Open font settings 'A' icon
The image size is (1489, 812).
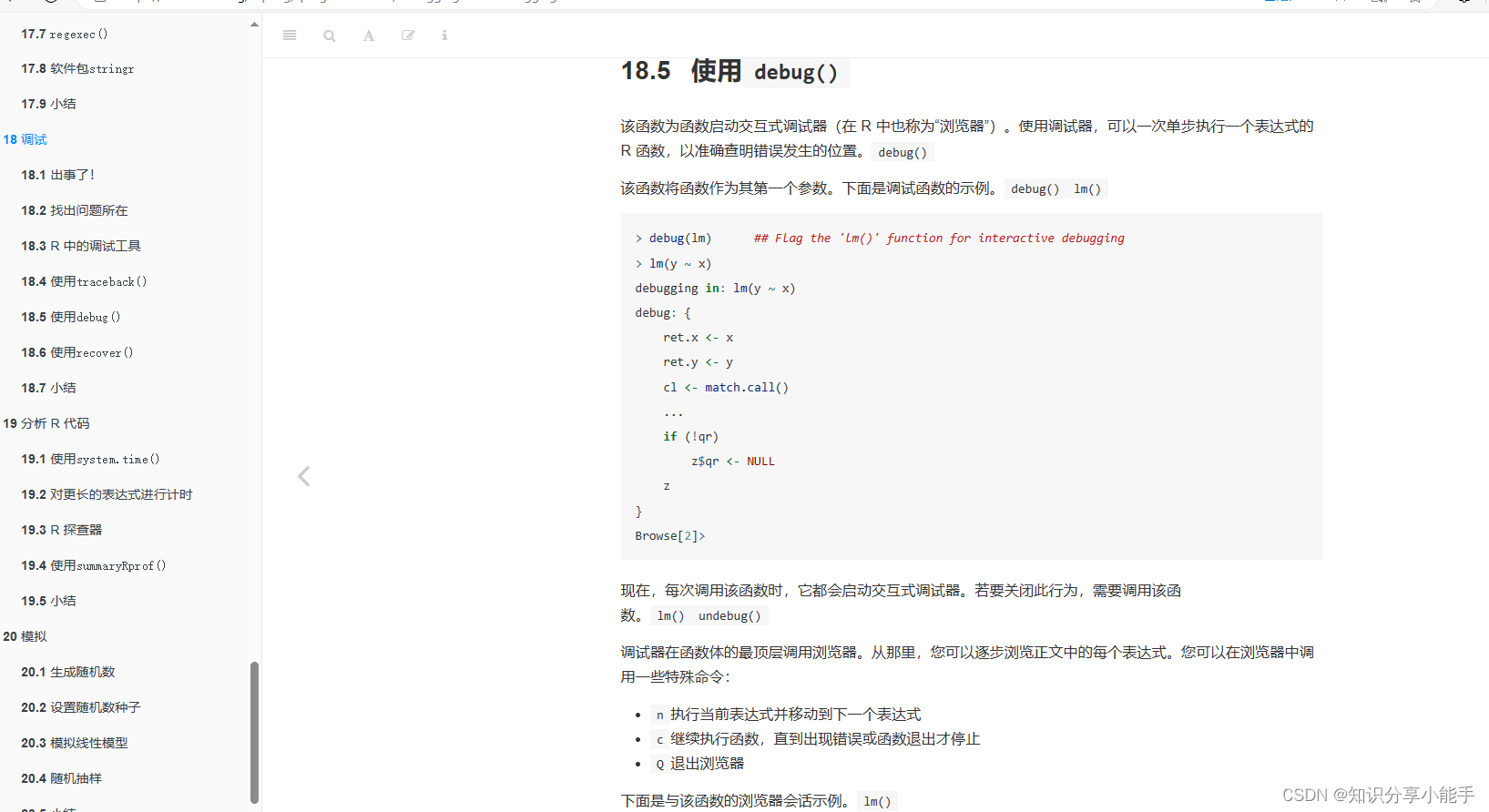point(369,36)
